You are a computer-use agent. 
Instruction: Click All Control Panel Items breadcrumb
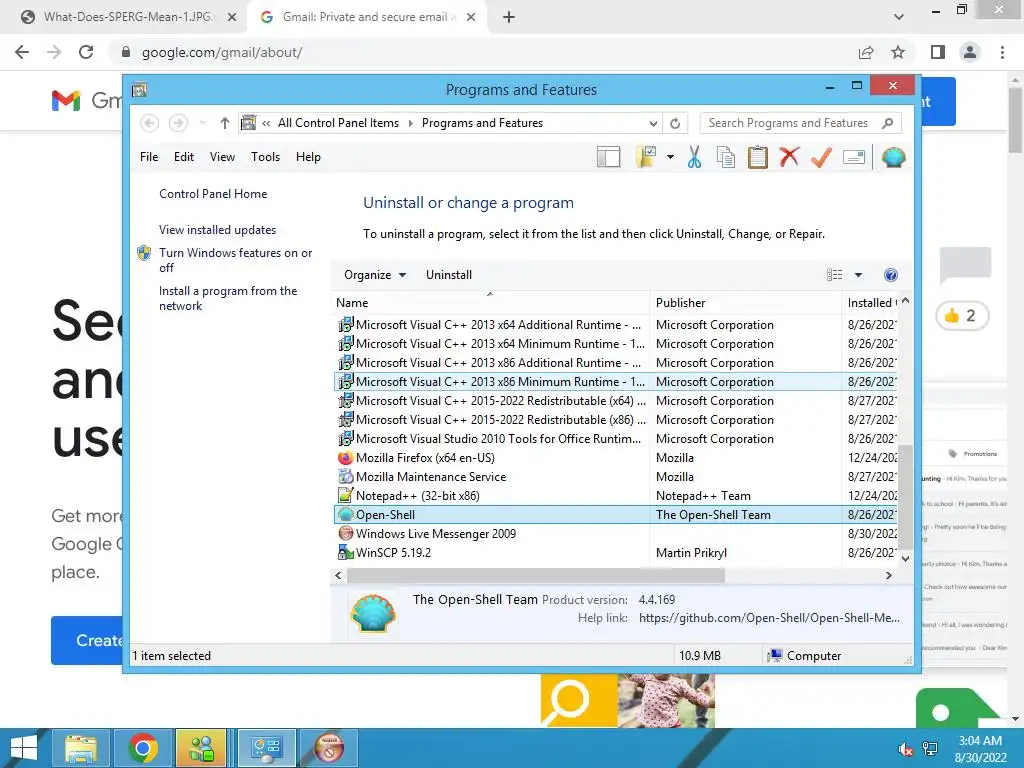click(x=338, y=123)
